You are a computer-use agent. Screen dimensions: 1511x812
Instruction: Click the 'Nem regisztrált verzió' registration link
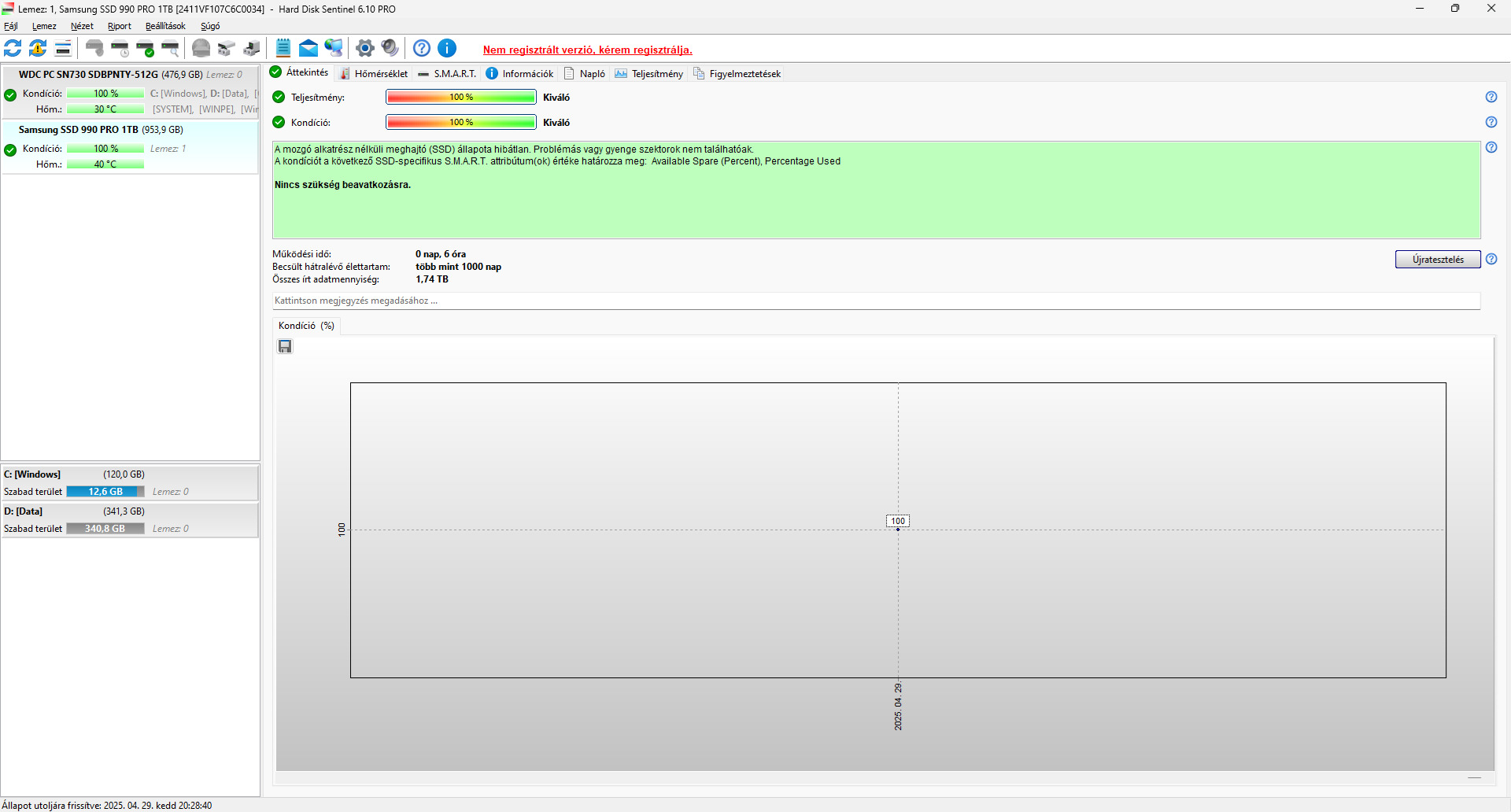(588, 50)
